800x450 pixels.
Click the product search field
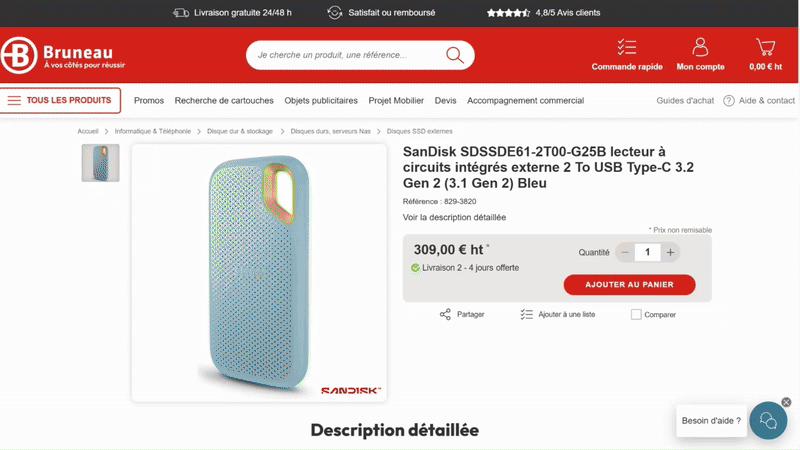pyautogui.click(x=345, y=55)
